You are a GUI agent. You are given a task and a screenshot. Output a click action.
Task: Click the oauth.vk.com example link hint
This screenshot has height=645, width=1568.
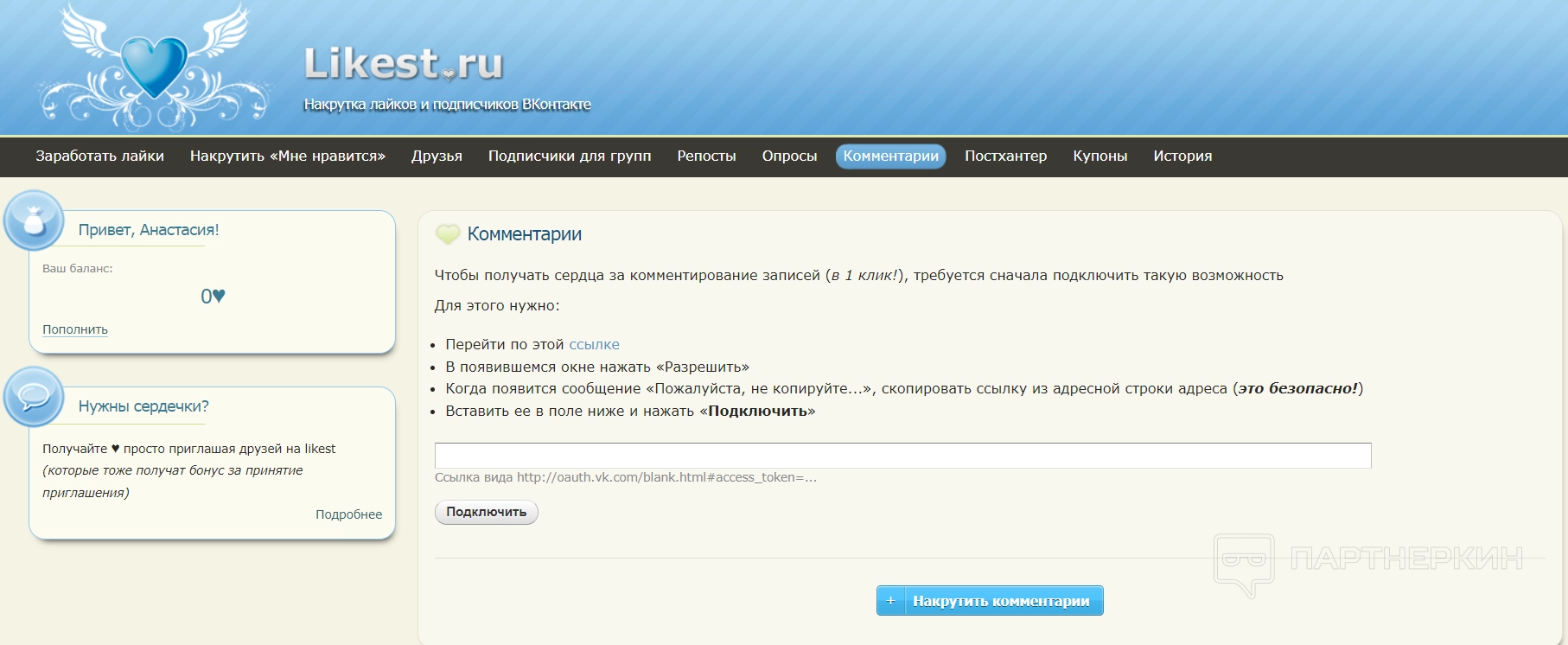pos(626,477)
